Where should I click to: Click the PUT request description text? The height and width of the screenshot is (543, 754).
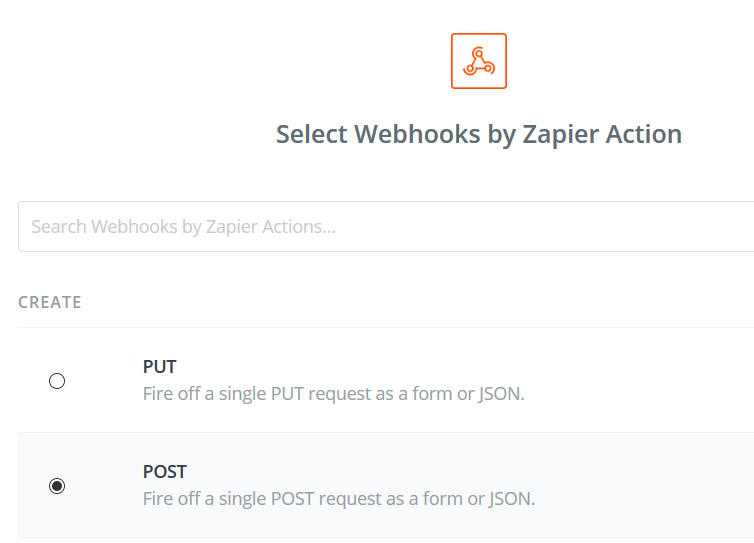point(333,394)
